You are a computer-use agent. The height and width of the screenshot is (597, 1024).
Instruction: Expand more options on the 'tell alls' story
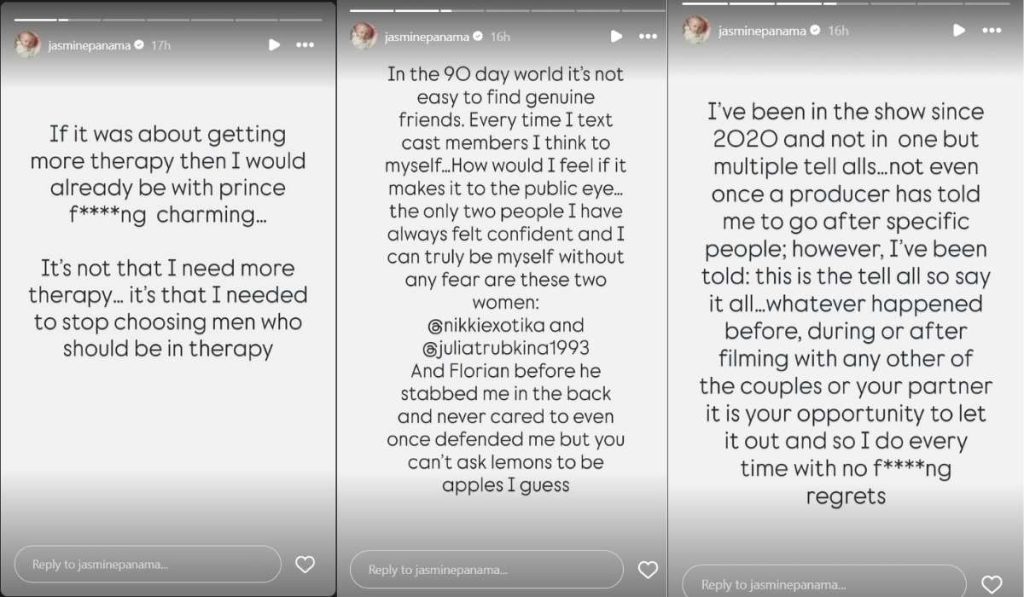click(991, 30)
